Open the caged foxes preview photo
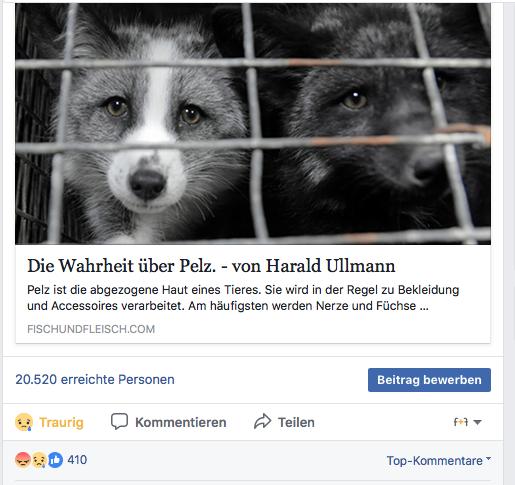 253,124
